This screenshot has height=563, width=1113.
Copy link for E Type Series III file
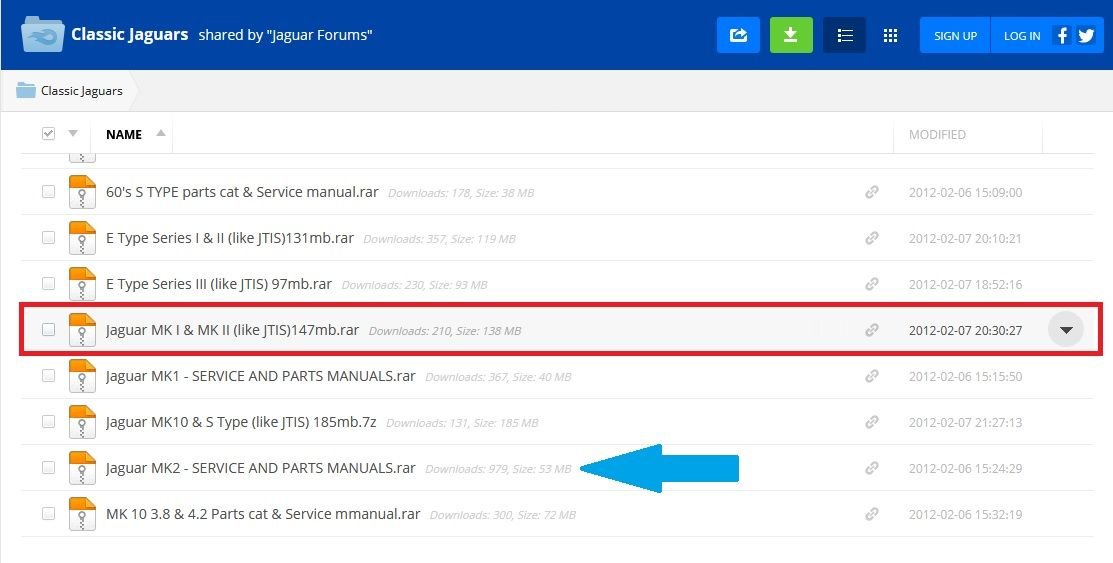point(872,284)
